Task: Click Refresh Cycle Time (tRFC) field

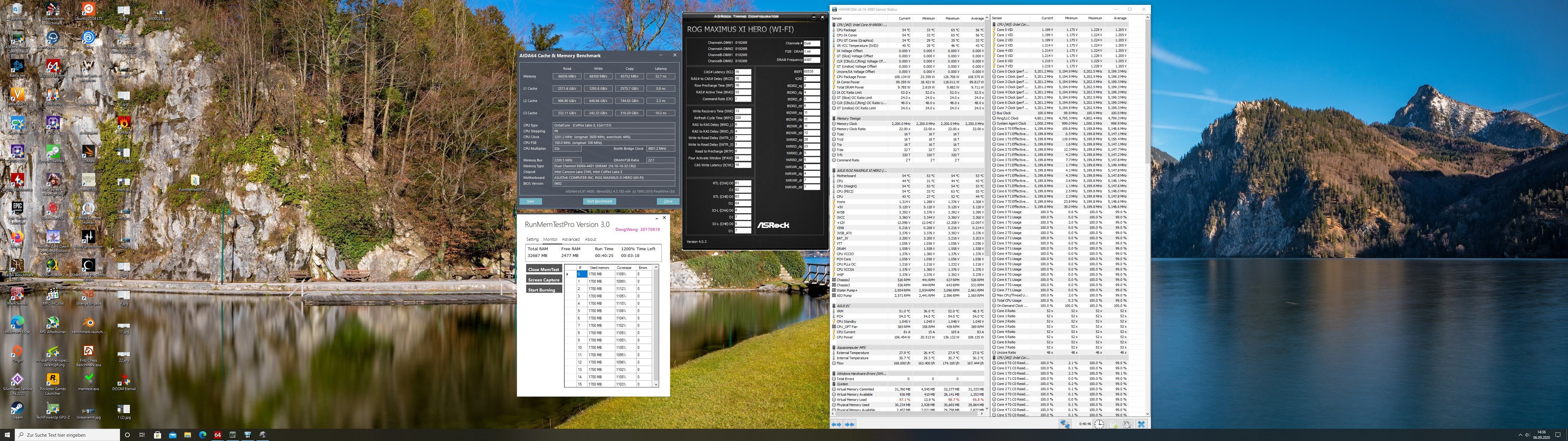Action: click(743, 118)
